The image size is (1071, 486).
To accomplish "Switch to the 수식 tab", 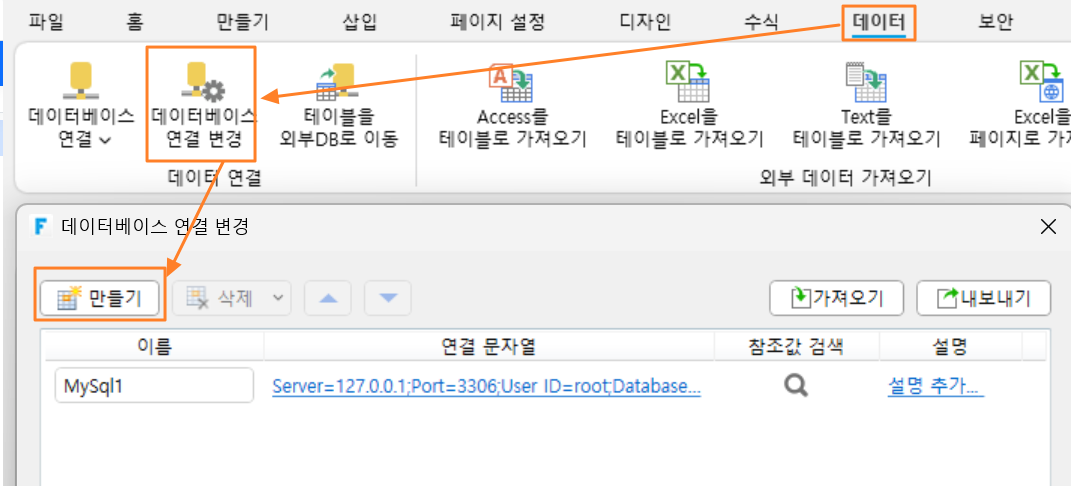I will pyautogui.click(x=761, y=23).
